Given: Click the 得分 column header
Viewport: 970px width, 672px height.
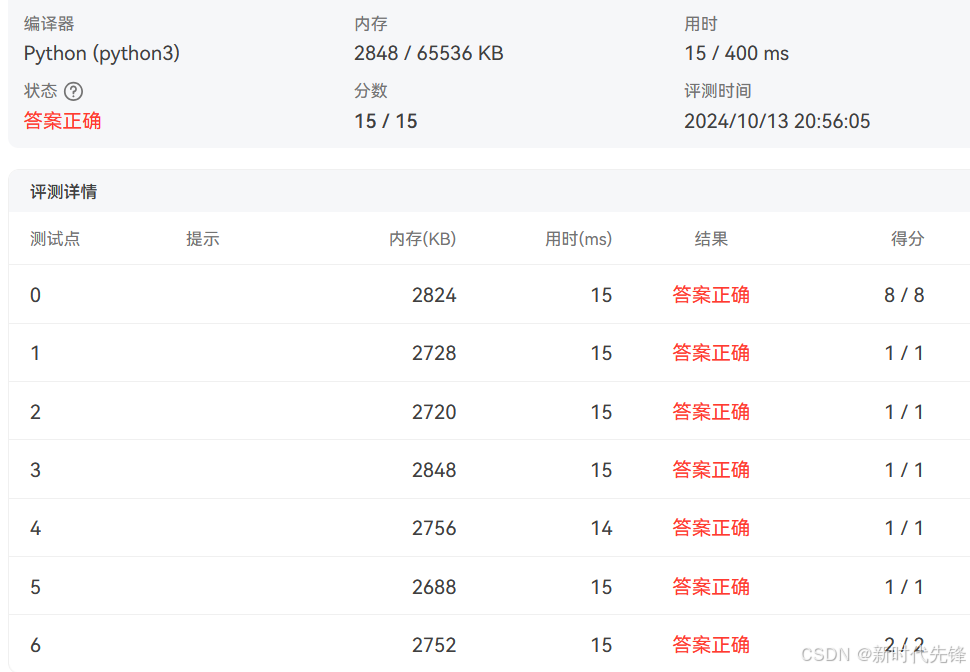Looking at the screenshot, I should (907, 239).
